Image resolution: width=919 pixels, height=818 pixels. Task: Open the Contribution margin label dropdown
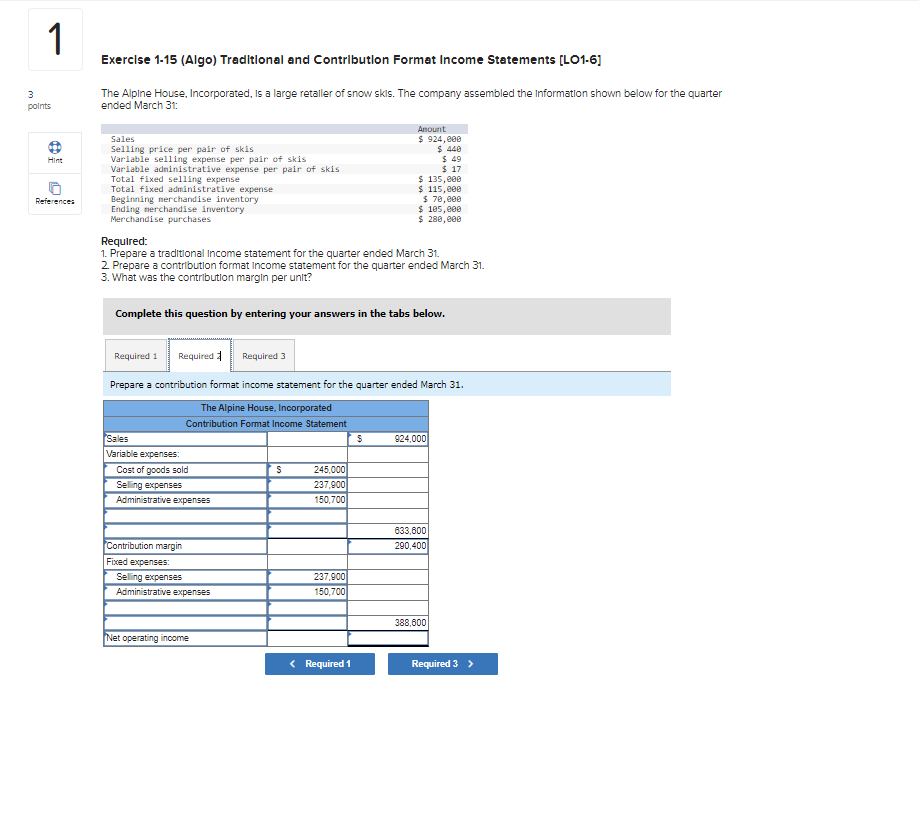click(185, 546)
